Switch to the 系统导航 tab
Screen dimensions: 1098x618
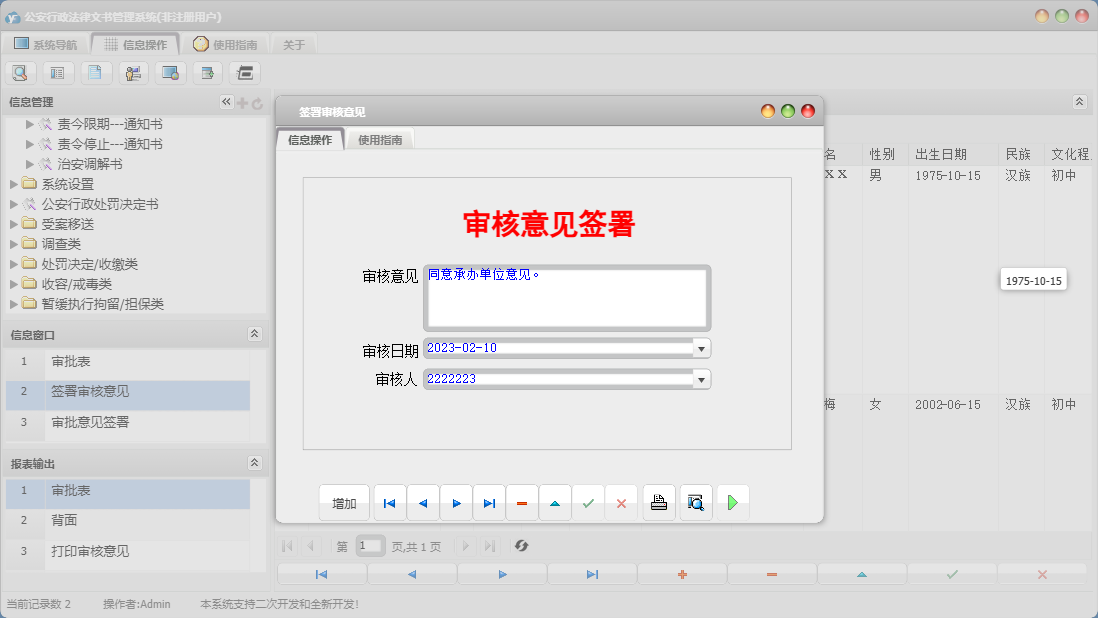tap(45, 43)
